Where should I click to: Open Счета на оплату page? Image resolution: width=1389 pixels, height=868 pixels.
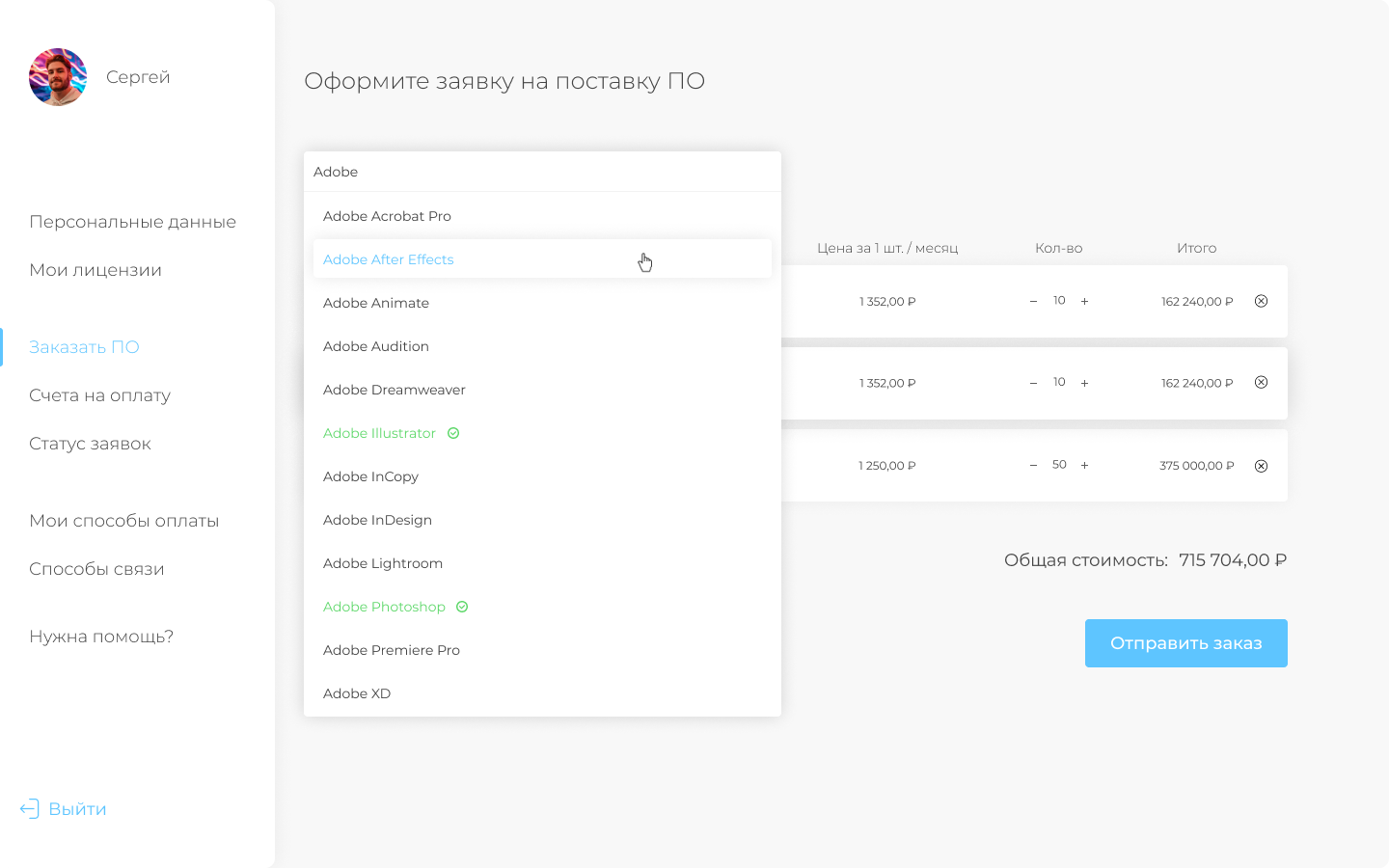pos(99,395)
